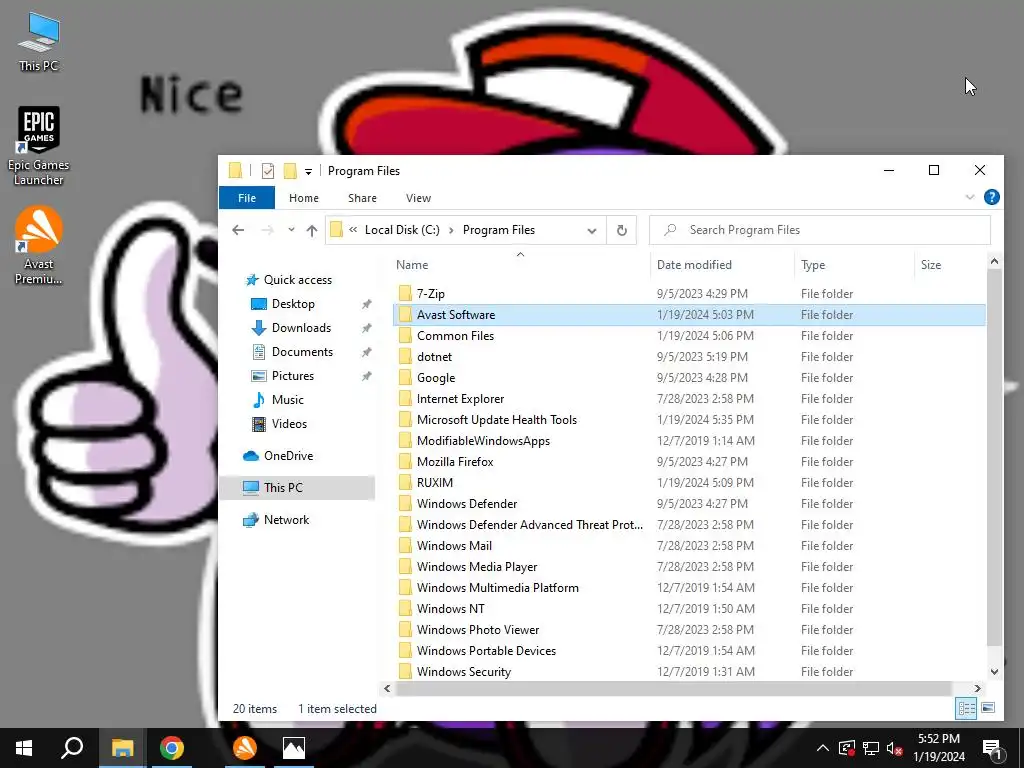Launch Epic Games Launcher desktop icon
This screenshot has height=768, width=1024.
39,146
